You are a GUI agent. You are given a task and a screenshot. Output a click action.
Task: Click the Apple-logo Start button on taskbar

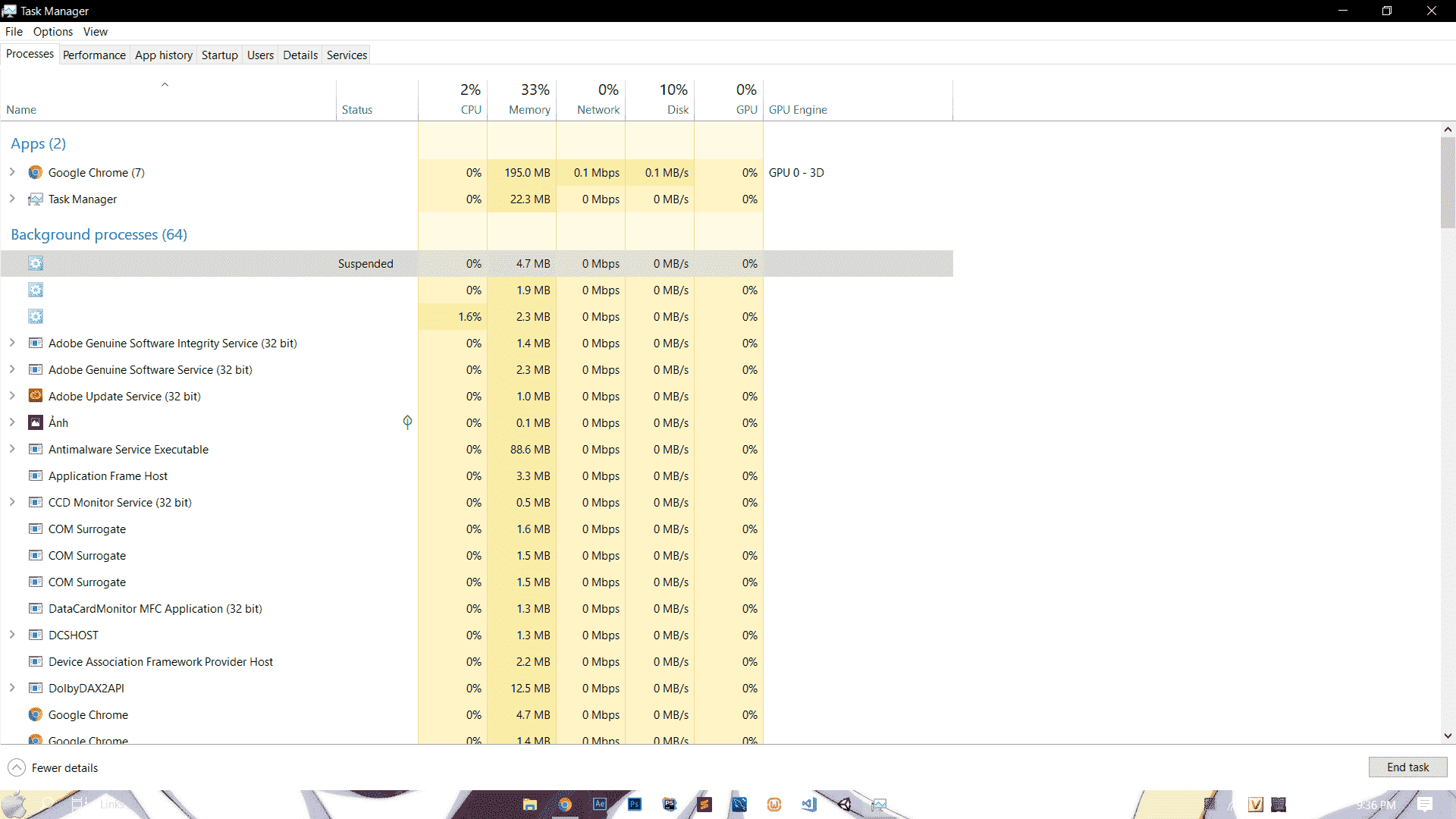tap(14, 805)
